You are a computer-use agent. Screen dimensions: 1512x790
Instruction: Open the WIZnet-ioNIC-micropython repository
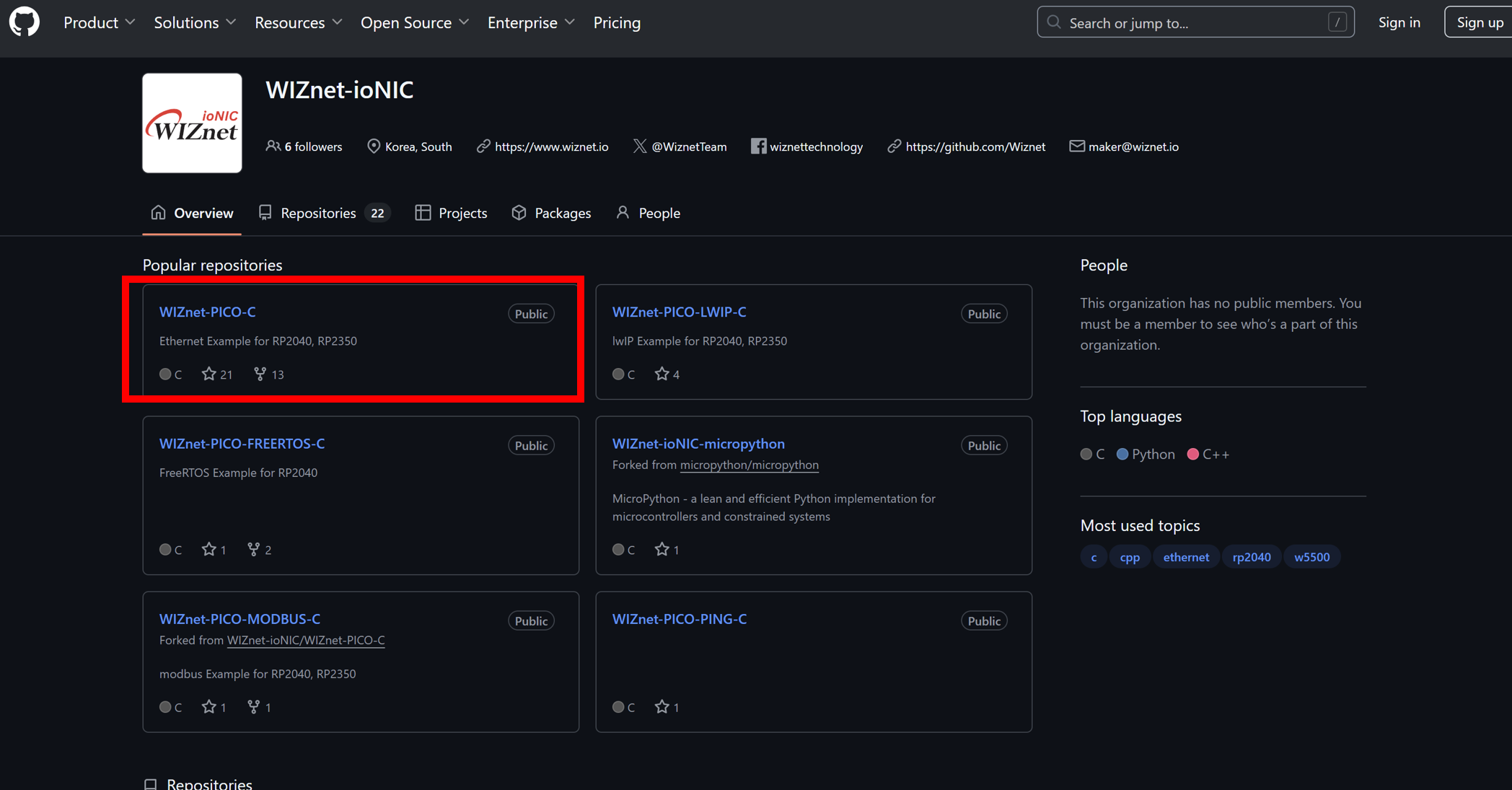(698, 444)
